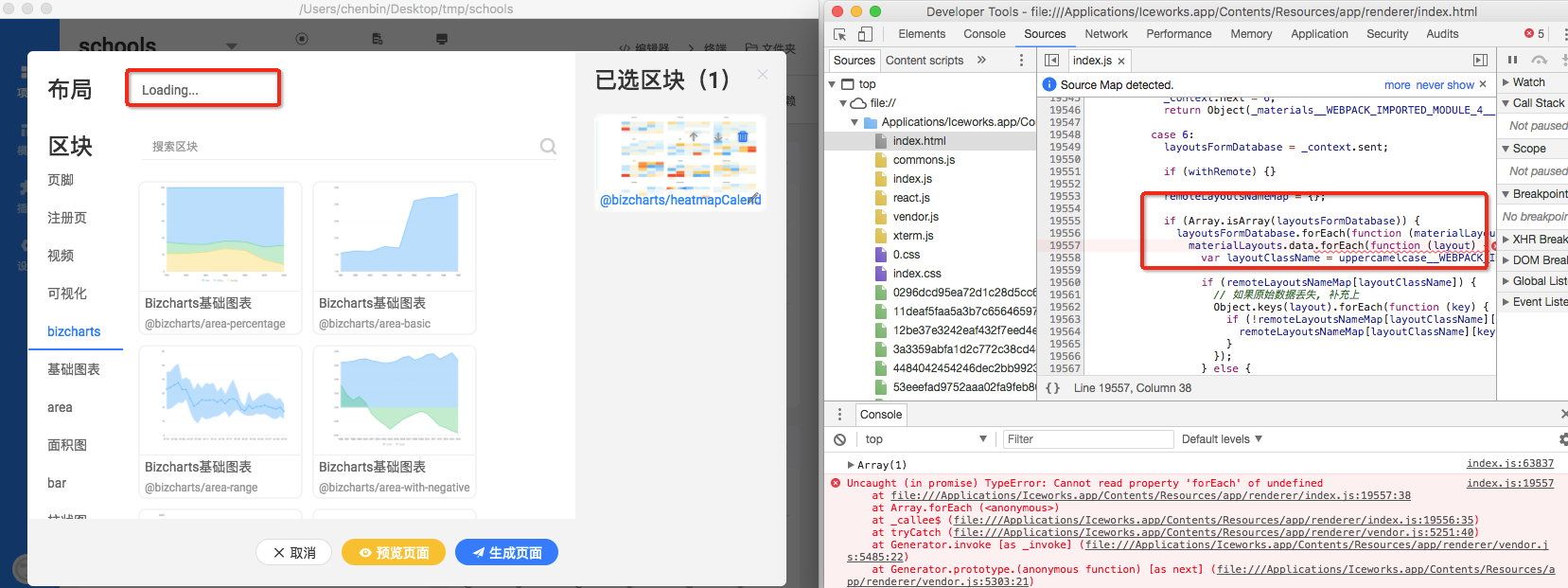Open commons.js in the file tree
The height and width of the screenshot is (588, 1568).
[x=924, y=160]
